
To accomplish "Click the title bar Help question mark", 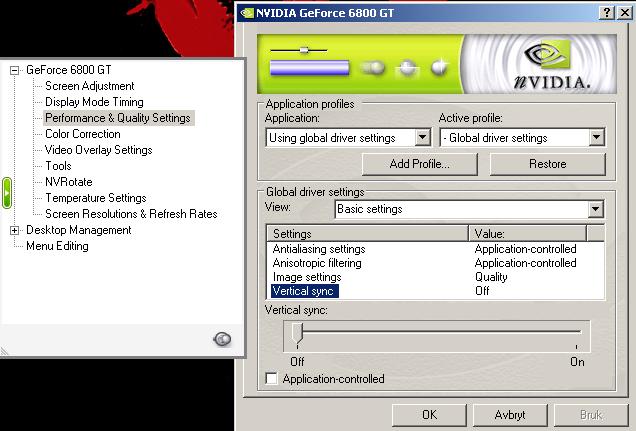I will coord(606,13).
